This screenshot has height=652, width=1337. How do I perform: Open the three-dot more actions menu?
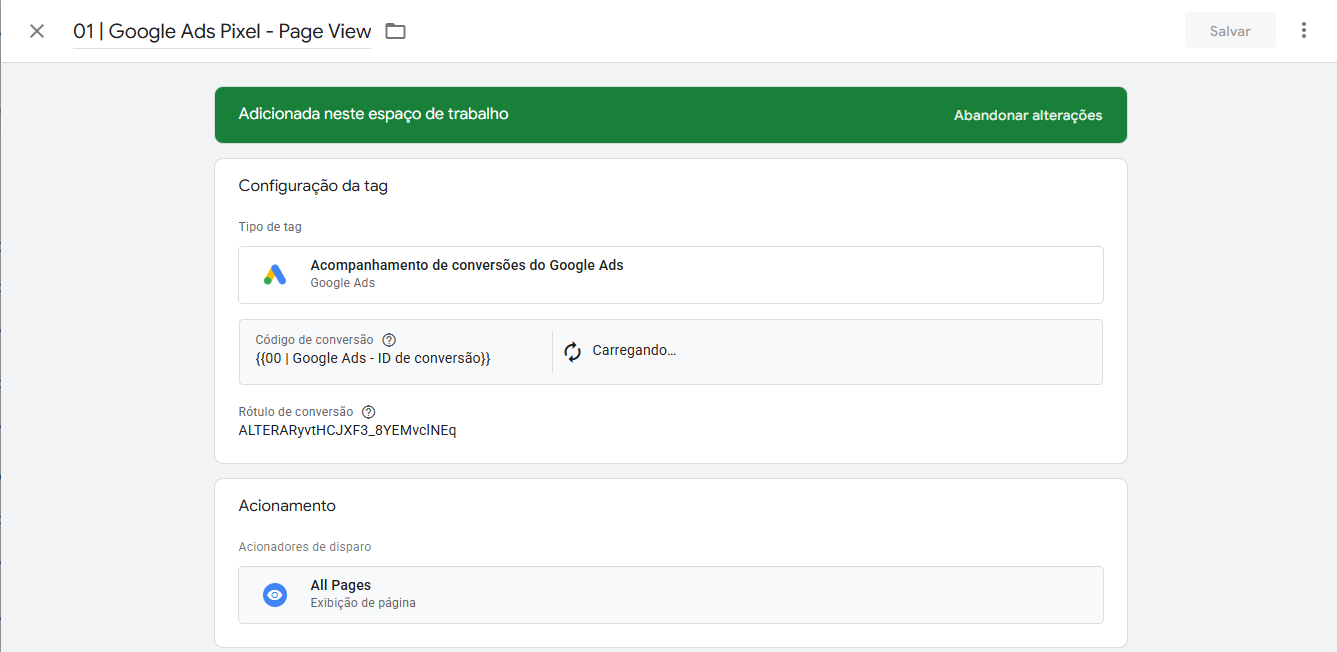tap(1303, 31)
